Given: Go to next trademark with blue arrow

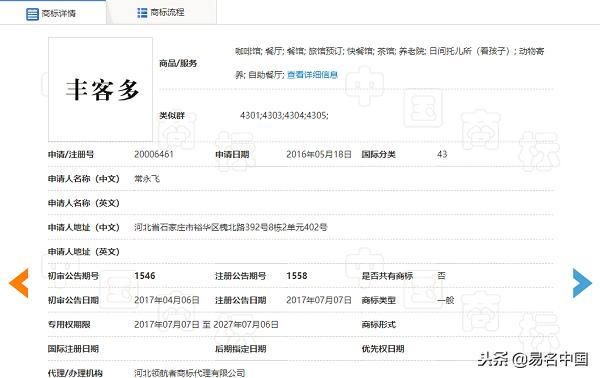Looking at the screenshot, I should click(582, 283).
